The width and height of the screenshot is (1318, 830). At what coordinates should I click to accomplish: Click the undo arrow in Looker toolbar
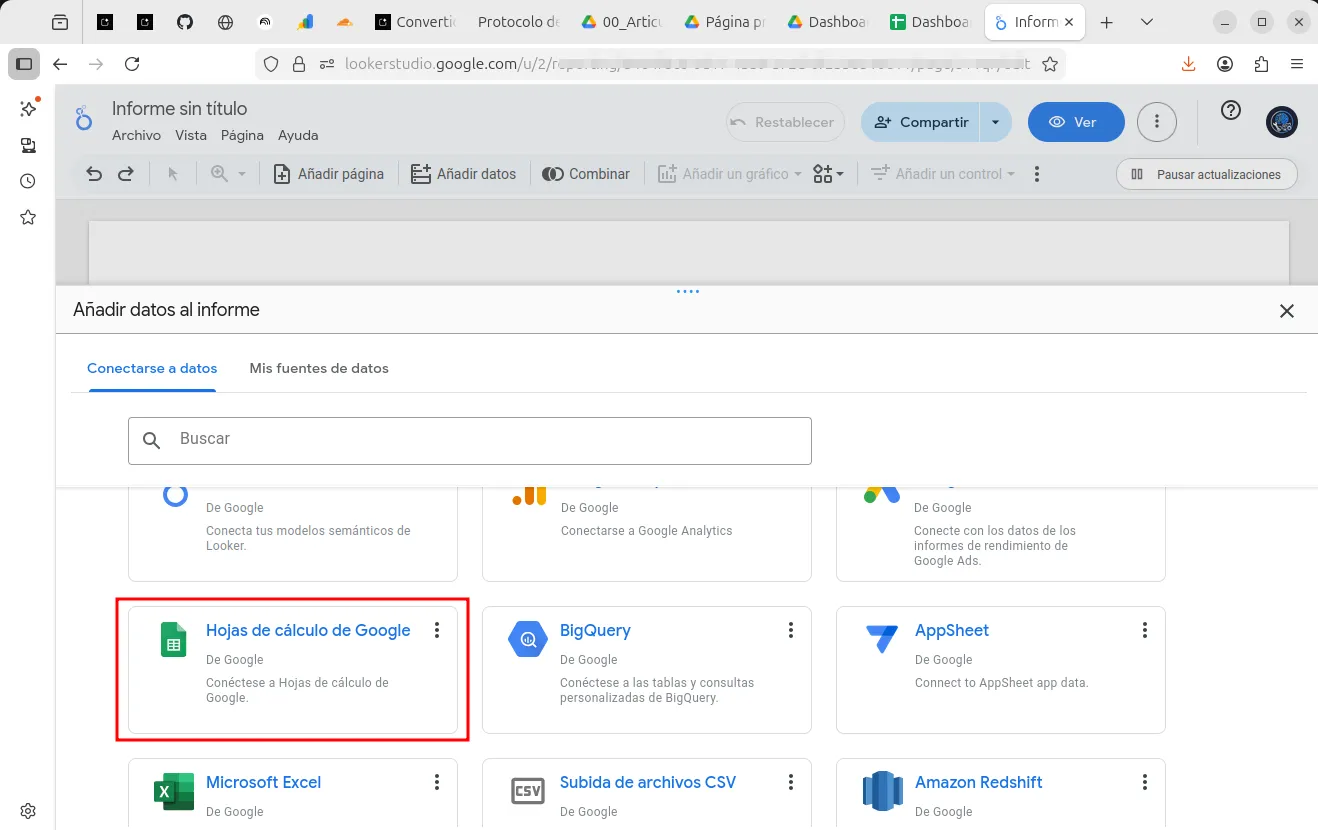pos(94,174)
